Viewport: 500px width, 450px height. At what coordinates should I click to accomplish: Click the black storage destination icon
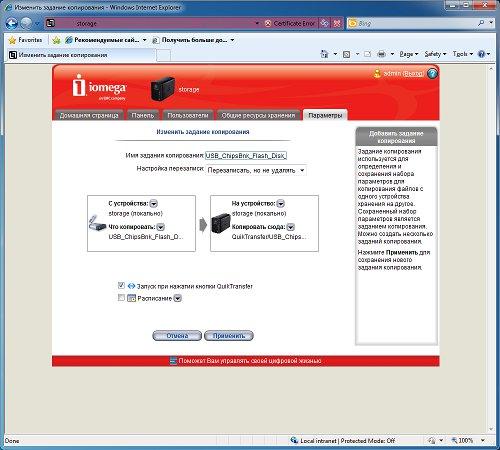click(221, 223)
